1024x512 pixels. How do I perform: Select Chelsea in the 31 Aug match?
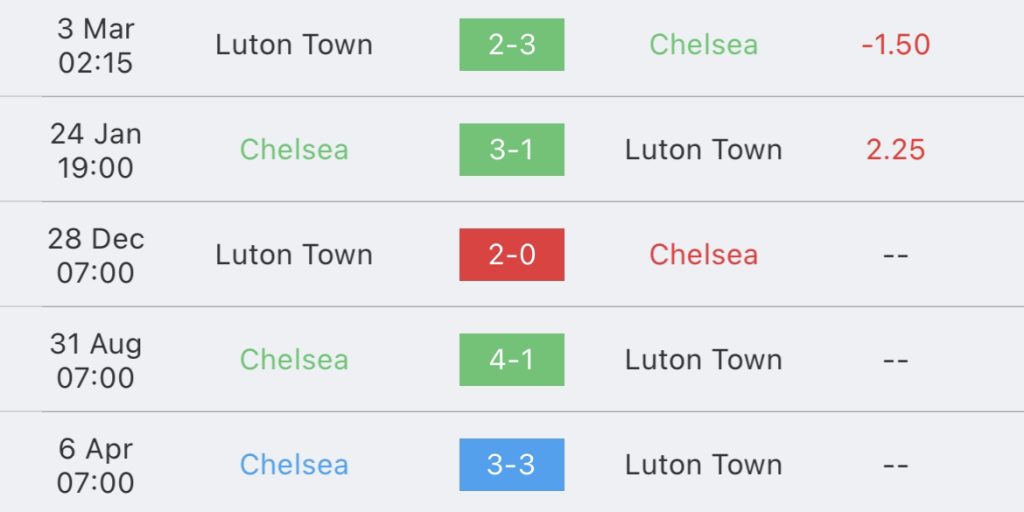pyautogui.click(x=294, y=359)
